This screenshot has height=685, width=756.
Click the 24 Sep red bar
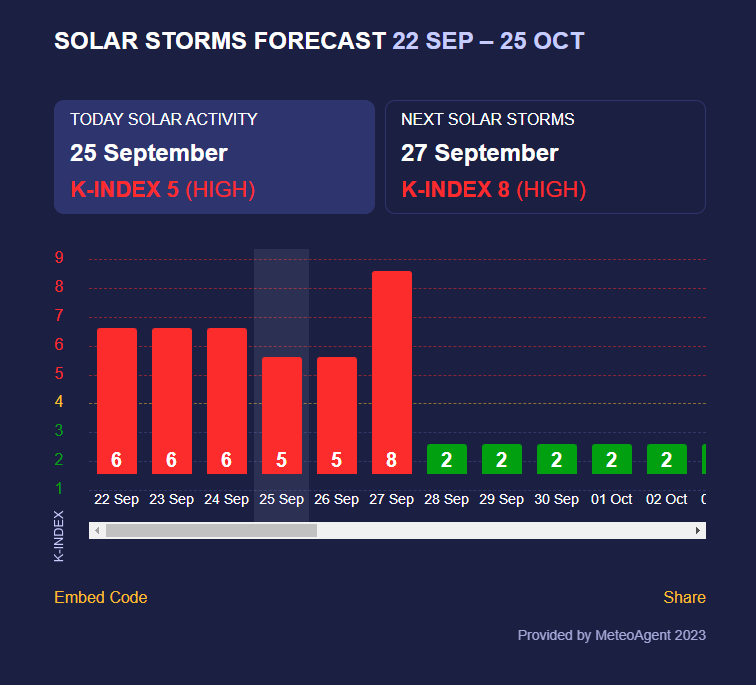227,400
